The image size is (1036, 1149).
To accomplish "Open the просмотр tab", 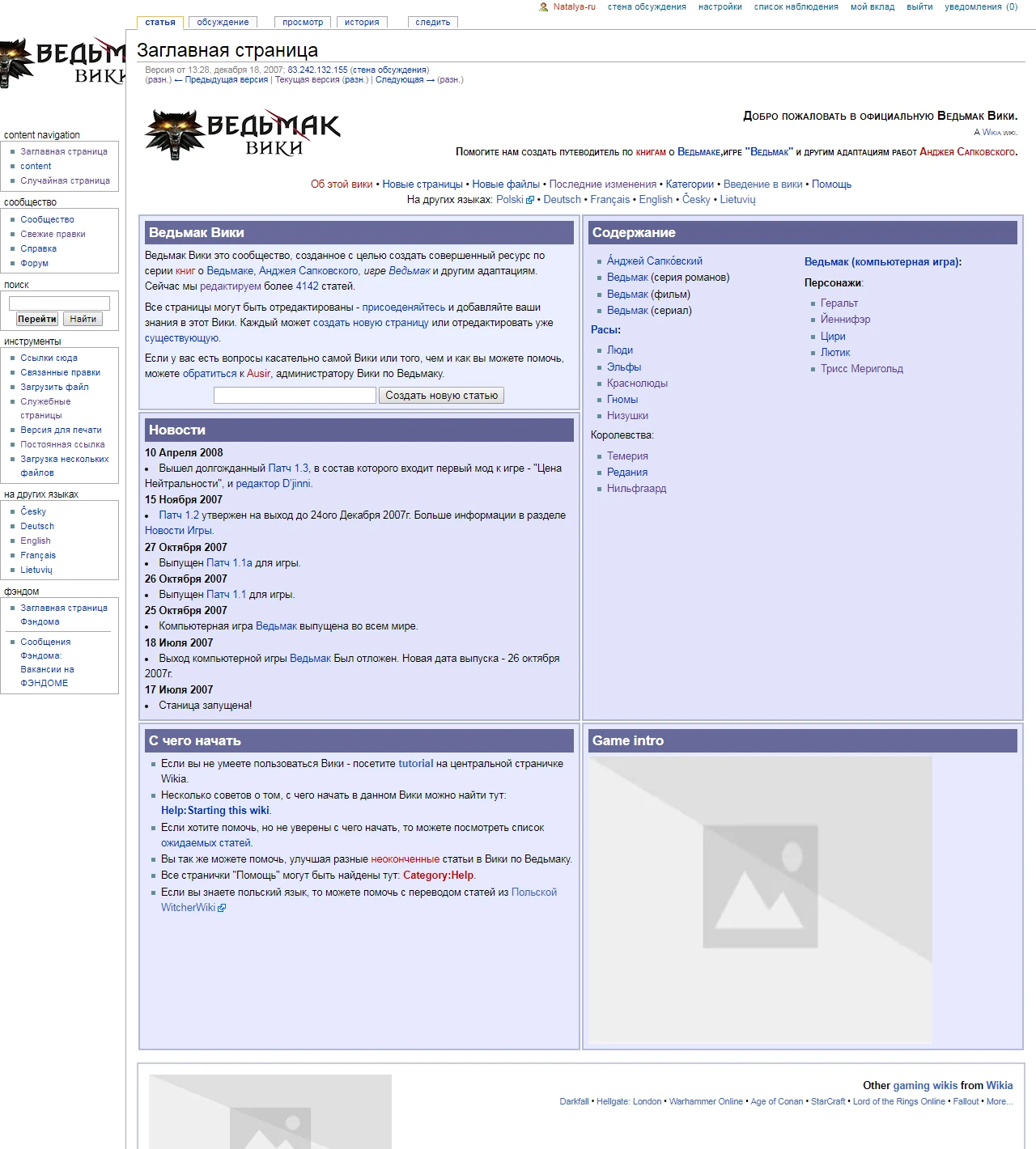I will click(x=303, y=23).
